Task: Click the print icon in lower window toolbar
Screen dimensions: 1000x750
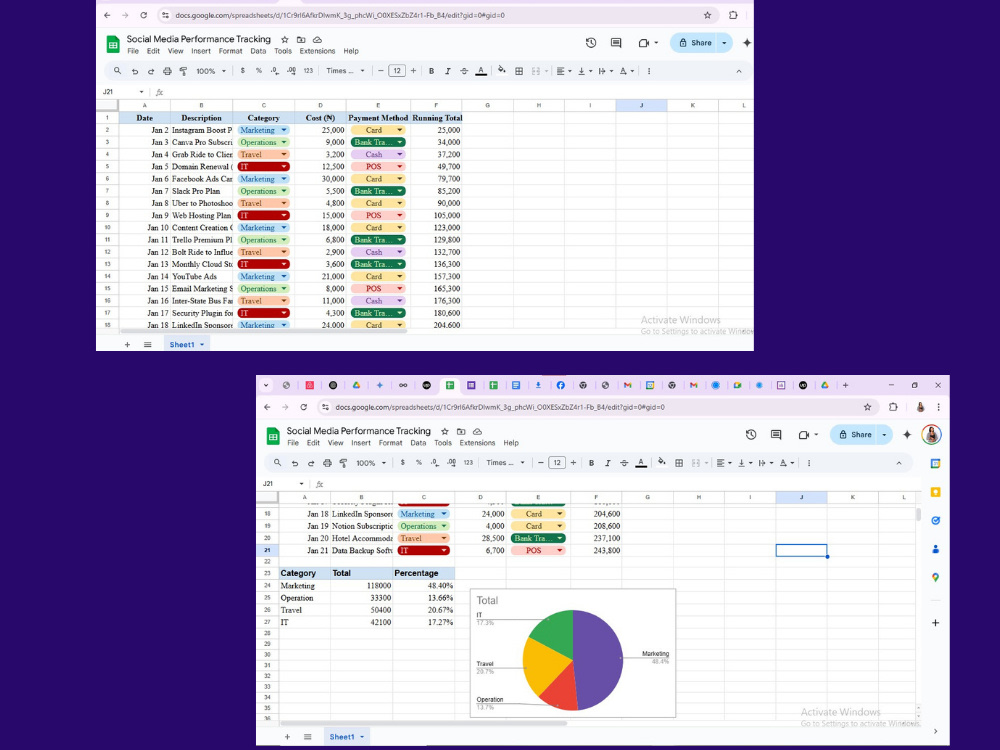Action: pos(327,463)
